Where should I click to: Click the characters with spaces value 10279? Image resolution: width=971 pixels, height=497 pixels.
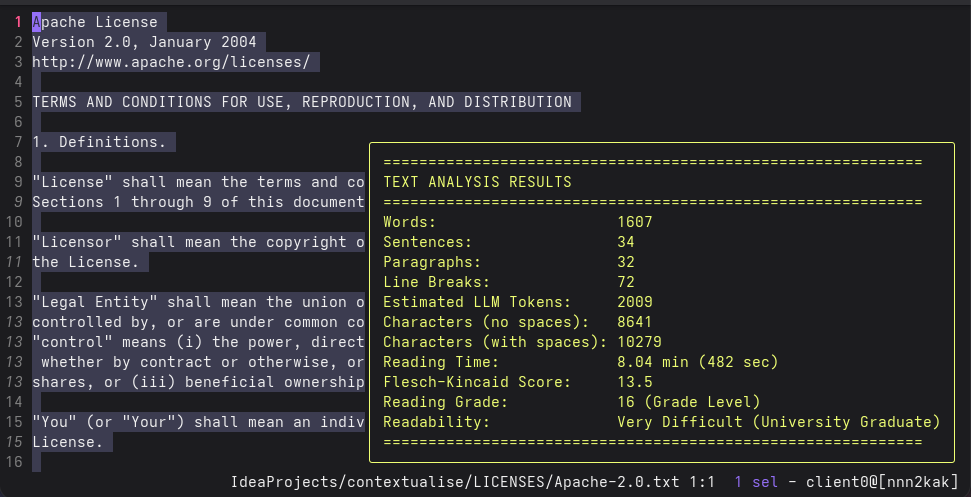coord(640,342)
